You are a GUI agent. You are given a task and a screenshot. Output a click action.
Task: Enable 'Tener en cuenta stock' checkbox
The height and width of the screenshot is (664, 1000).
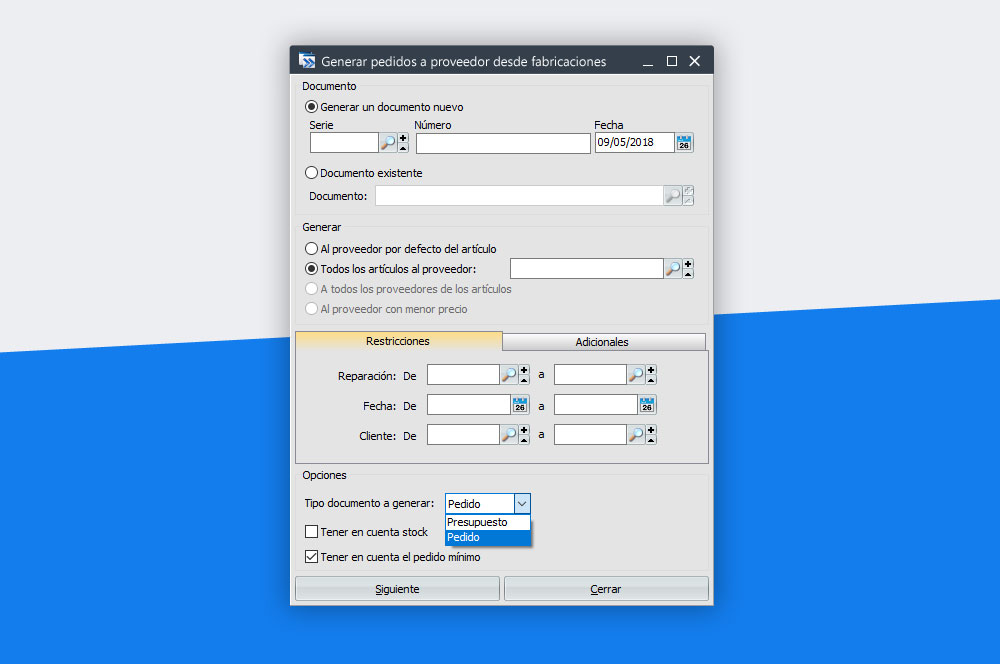coord(312,532)
